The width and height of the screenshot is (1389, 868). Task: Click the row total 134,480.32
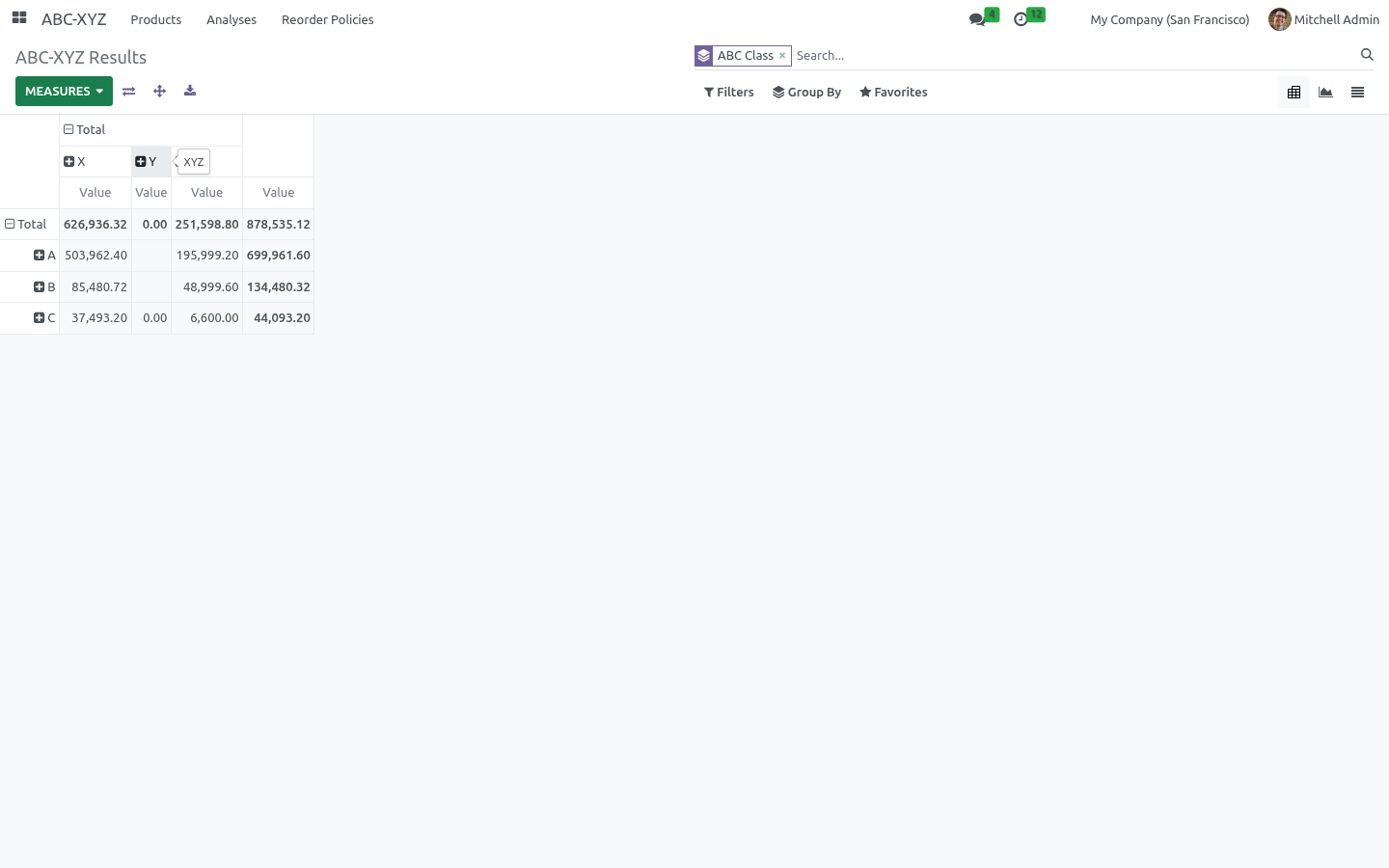click(279, 287)
